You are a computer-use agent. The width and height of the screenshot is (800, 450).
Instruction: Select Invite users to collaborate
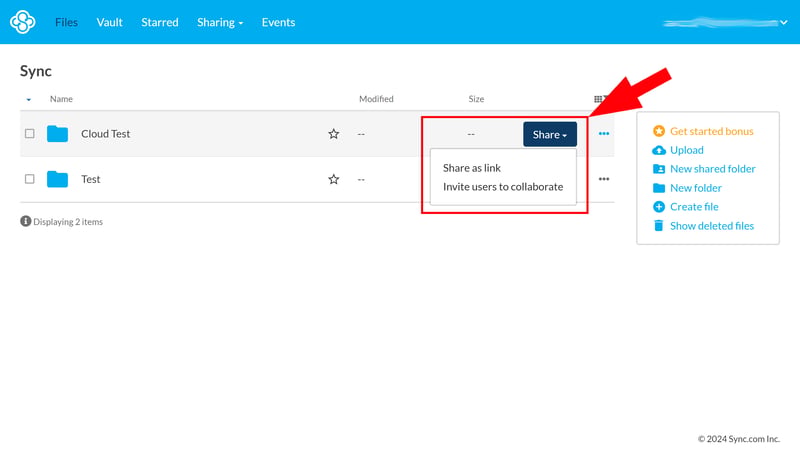point(502,187)
